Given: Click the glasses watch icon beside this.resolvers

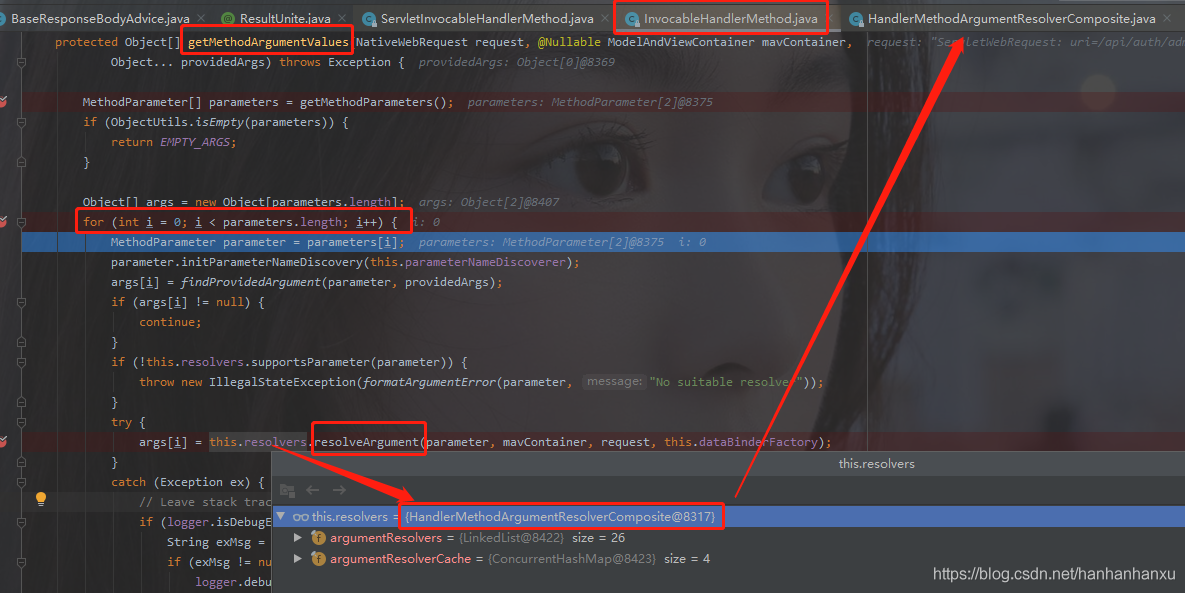Looking at the screenshot, I should click(300, 517).
